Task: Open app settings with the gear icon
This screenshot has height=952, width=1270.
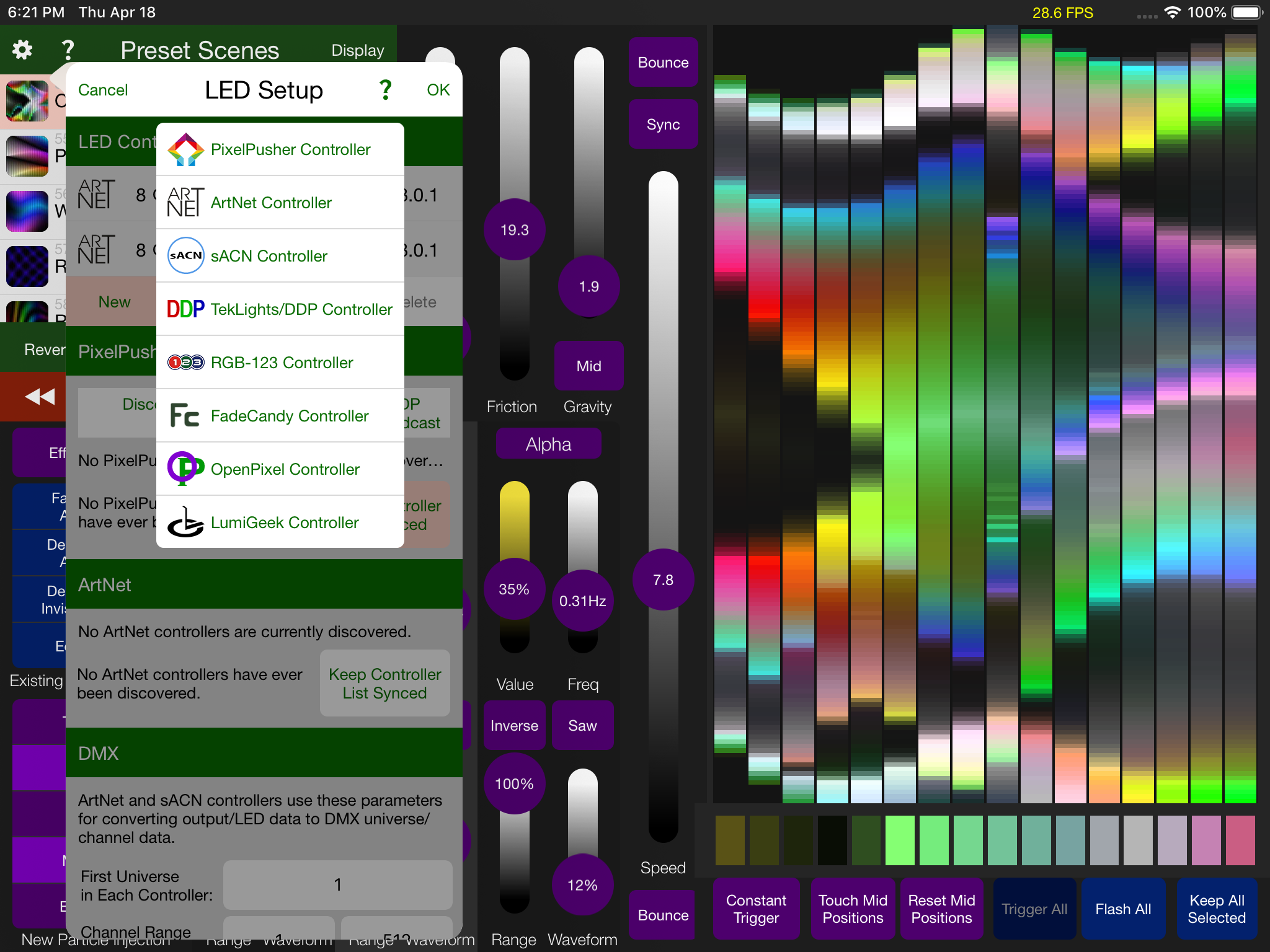Action: [x=21, y=50]
